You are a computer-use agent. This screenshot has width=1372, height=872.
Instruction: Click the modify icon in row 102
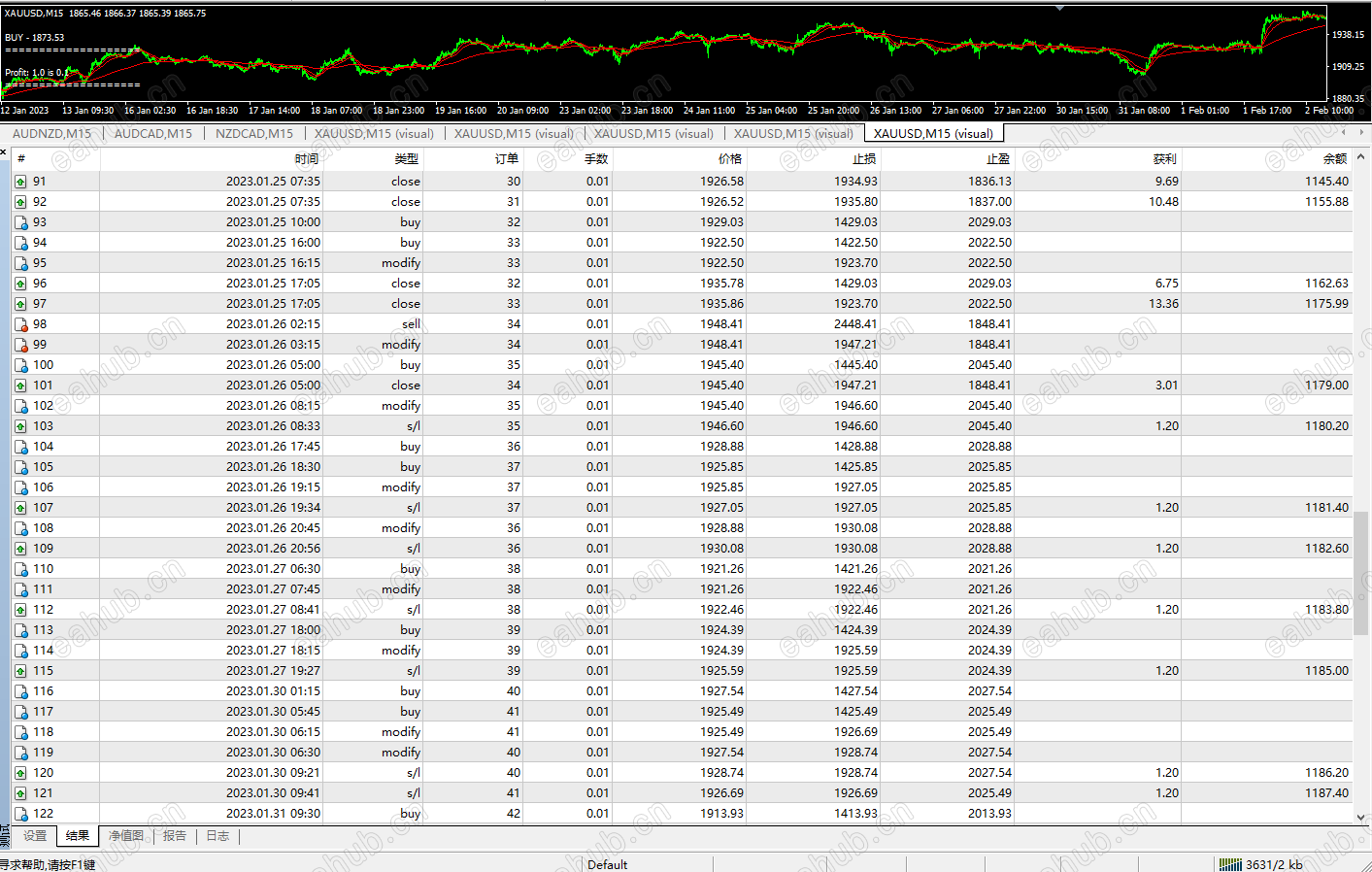pos(20,406)
